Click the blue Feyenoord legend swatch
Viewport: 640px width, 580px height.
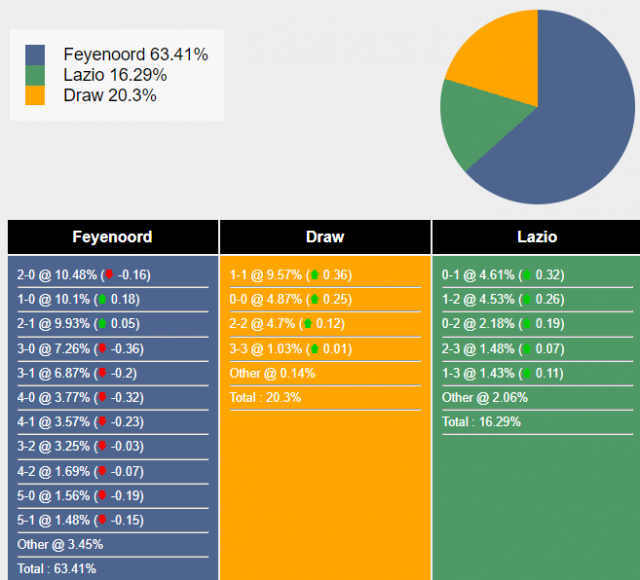coord(35,55)
